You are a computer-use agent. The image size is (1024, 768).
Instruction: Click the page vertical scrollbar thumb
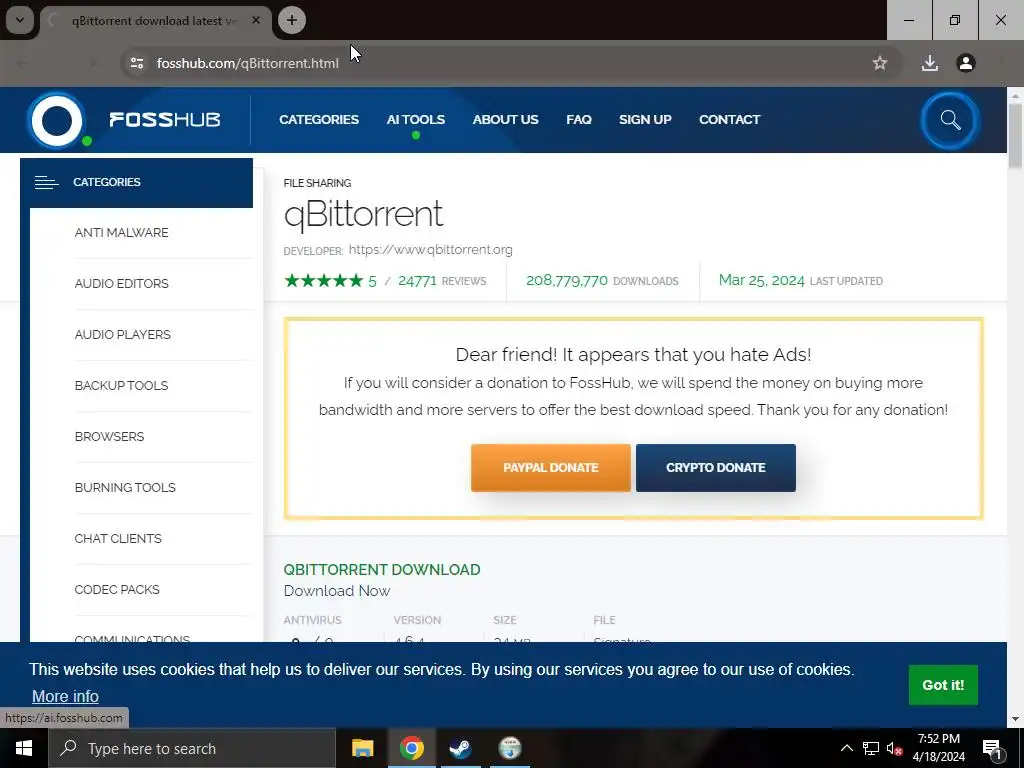1016,135
